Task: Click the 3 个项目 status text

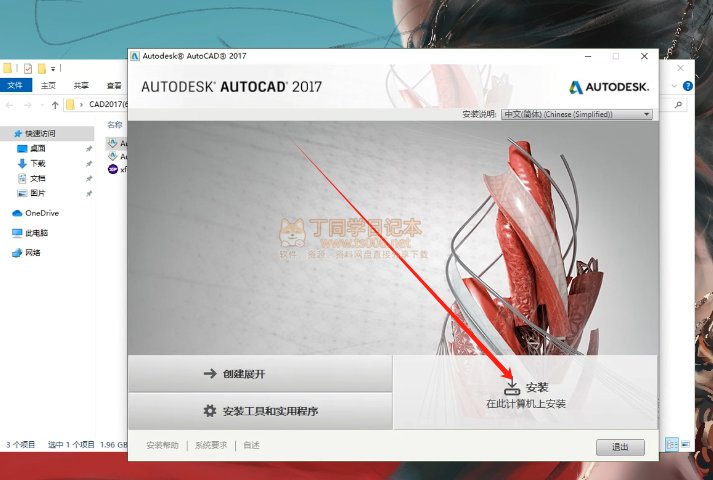Action: (x=20, y=445)
